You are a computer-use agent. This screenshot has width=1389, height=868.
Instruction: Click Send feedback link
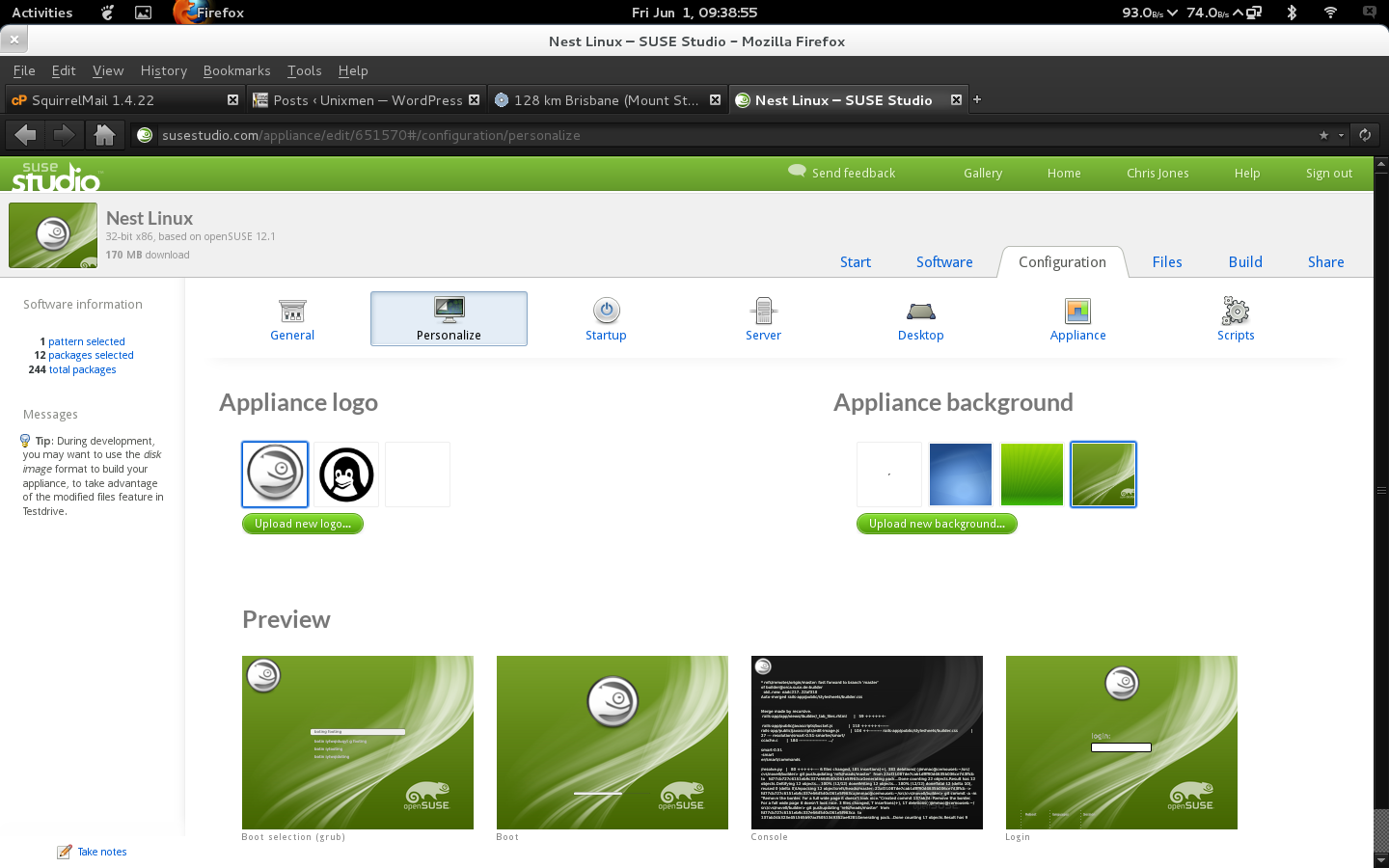[842, 173]
